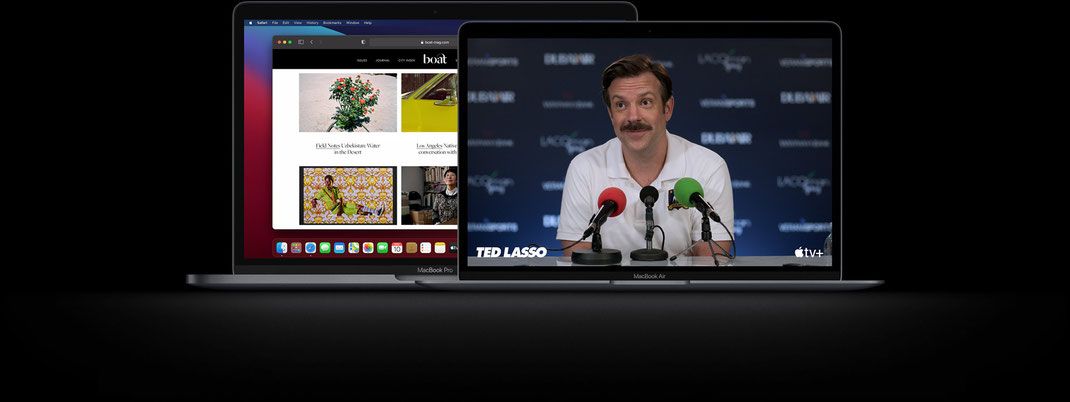Launch Safari from the Dock
The height and width of the screenshot is (402, 1070).
[x=310, y=248]
